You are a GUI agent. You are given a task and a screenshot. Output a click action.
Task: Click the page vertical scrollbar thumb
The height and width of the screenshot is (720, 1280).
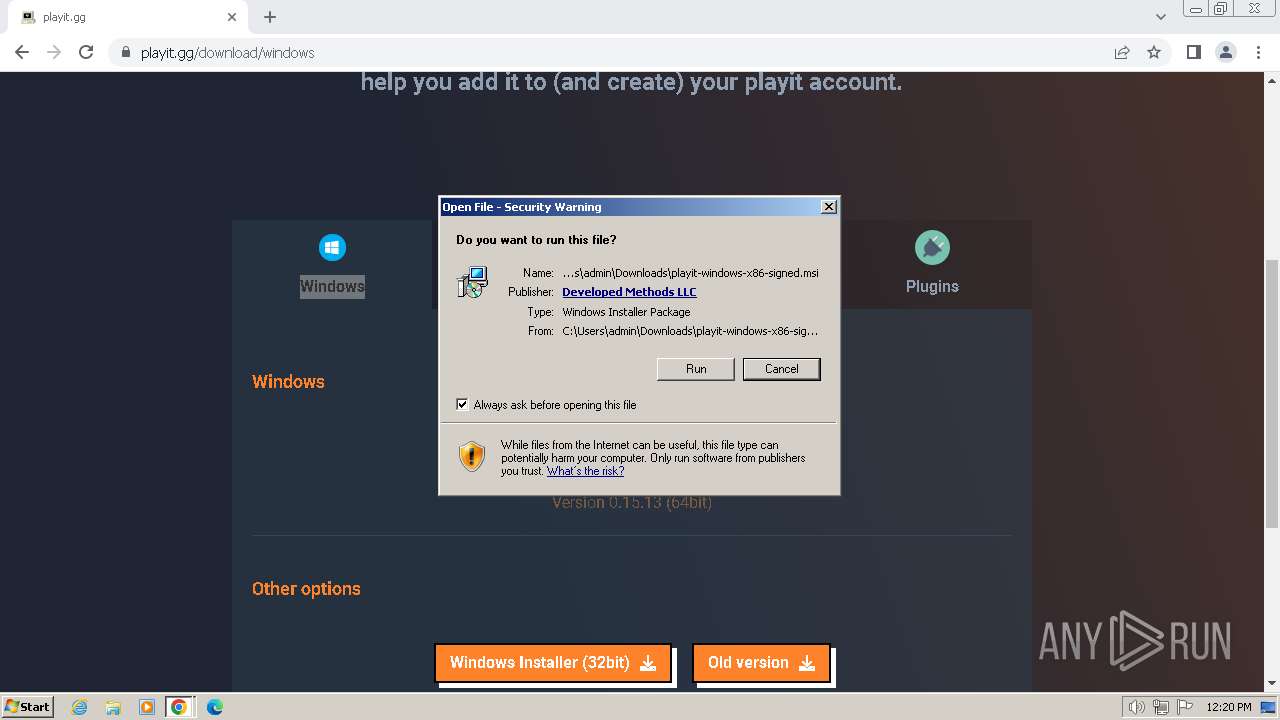[1271, 393]
